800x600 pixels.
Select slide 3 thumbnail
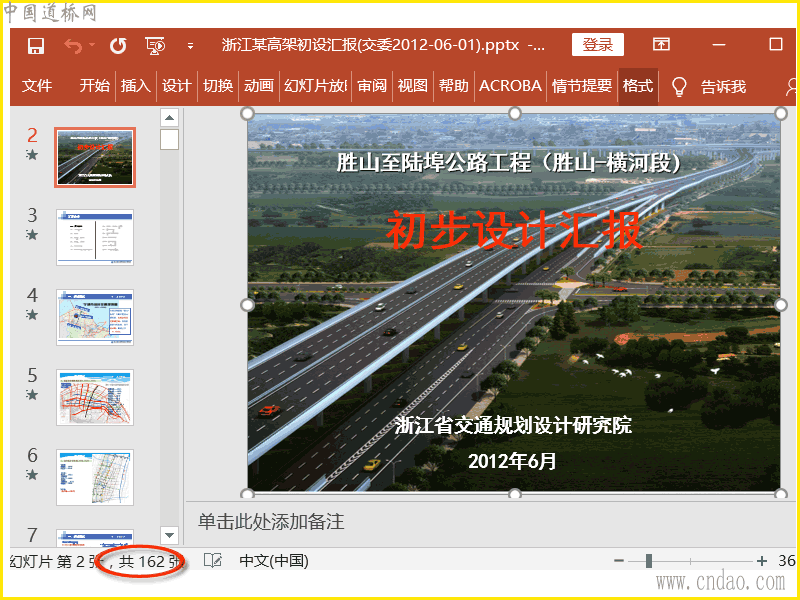coord(95,237)
